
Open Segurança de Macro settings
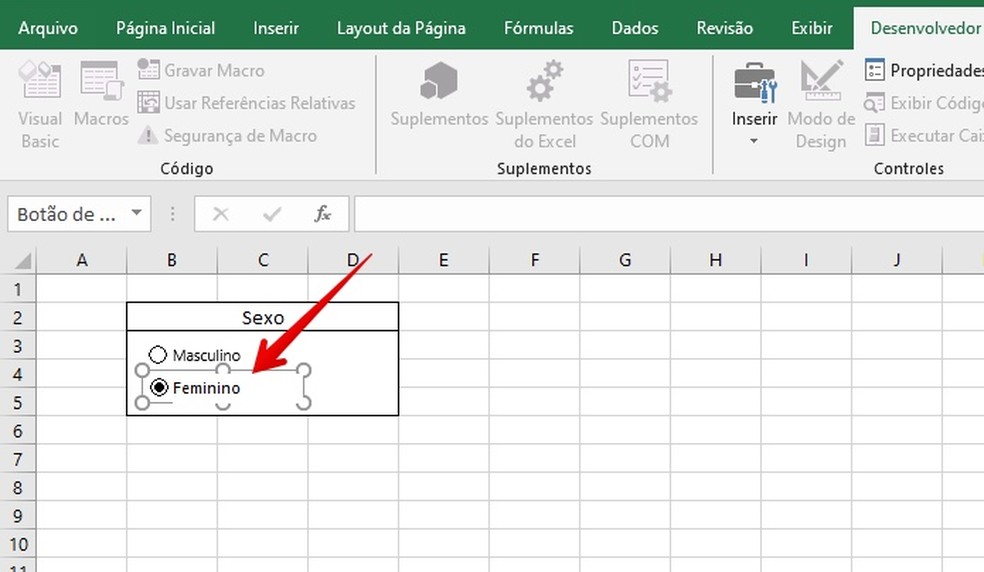click(x=227, y=136)
